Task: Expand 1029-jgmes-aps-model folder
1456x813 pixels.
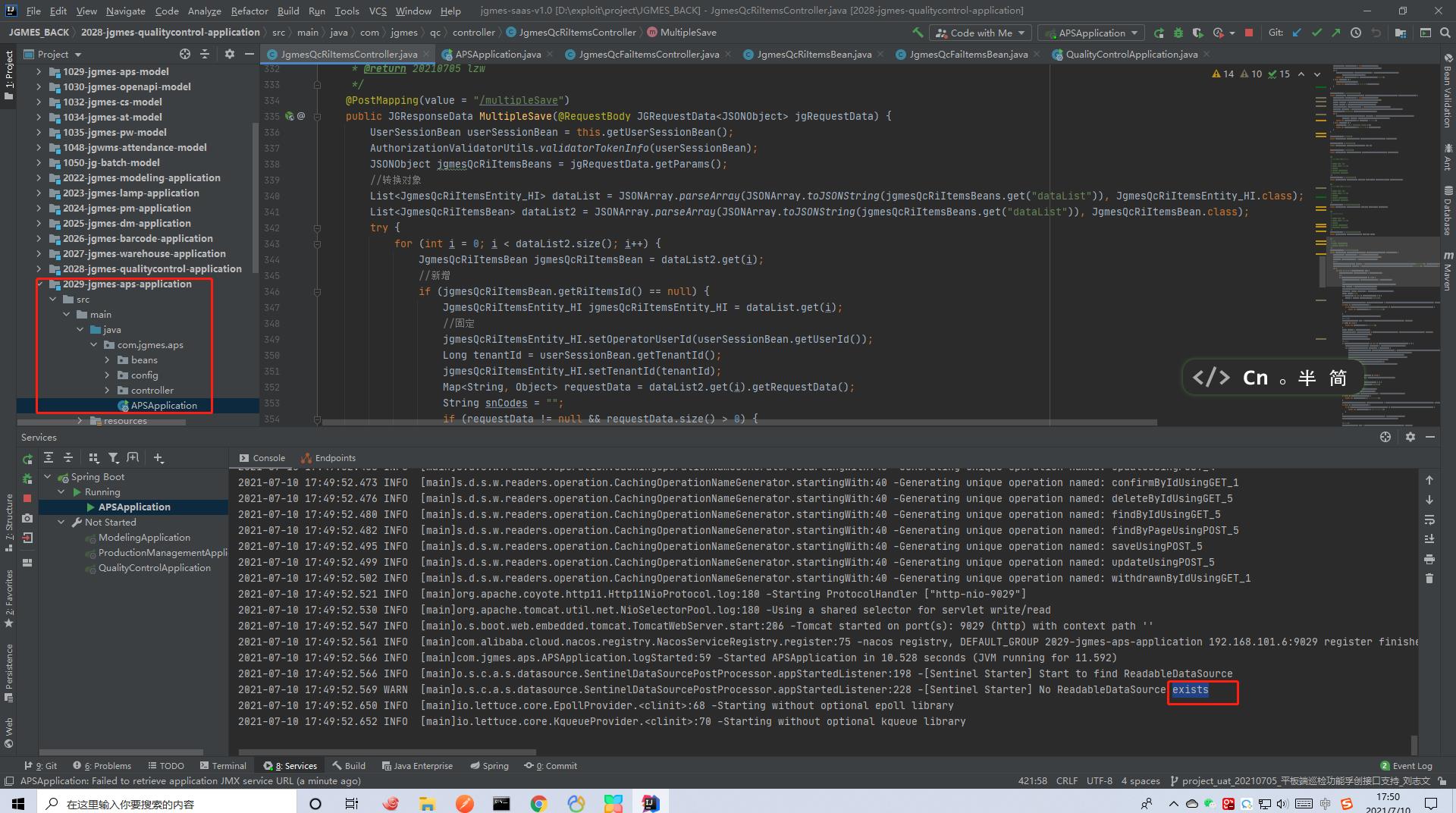Action: click(39, 71)
